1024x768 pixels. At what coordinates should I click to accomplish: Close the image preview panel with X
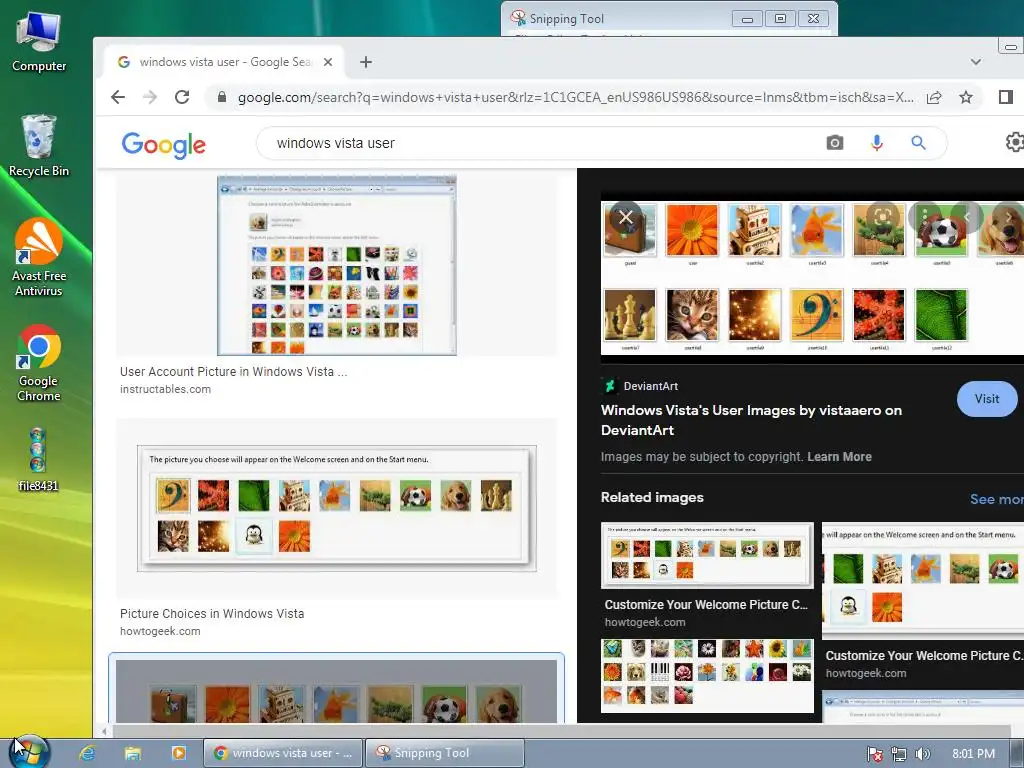click(x=626, y=217)
